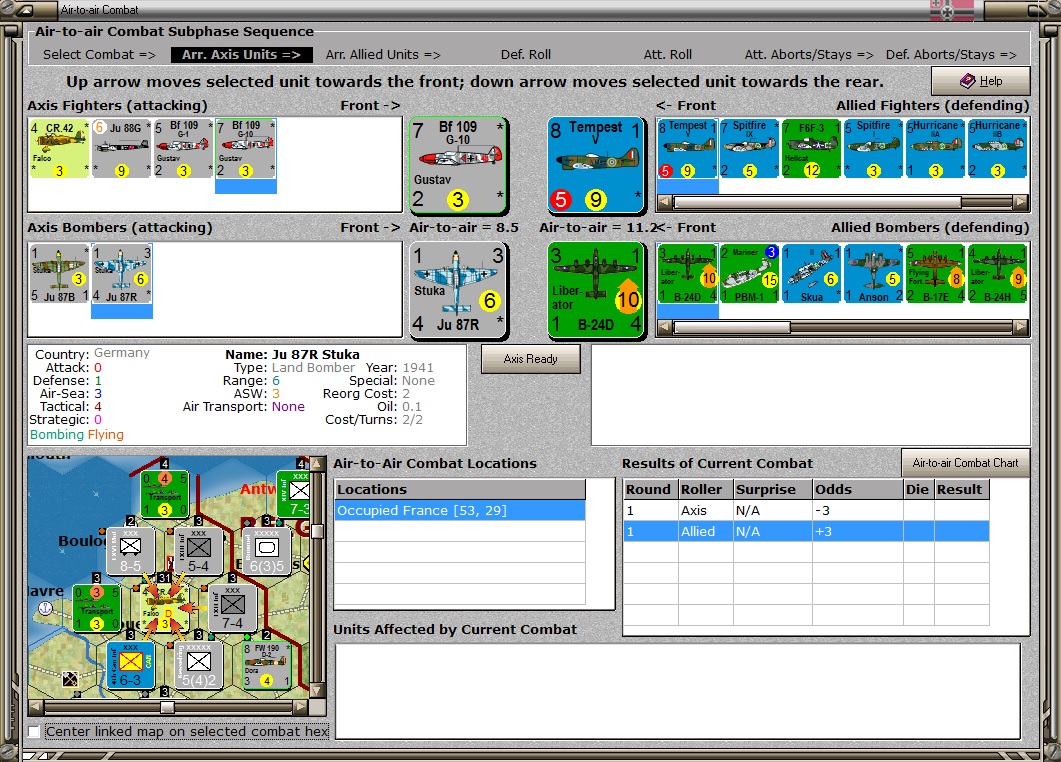Select the Spitfire counter with rating 7

point(750,149)
